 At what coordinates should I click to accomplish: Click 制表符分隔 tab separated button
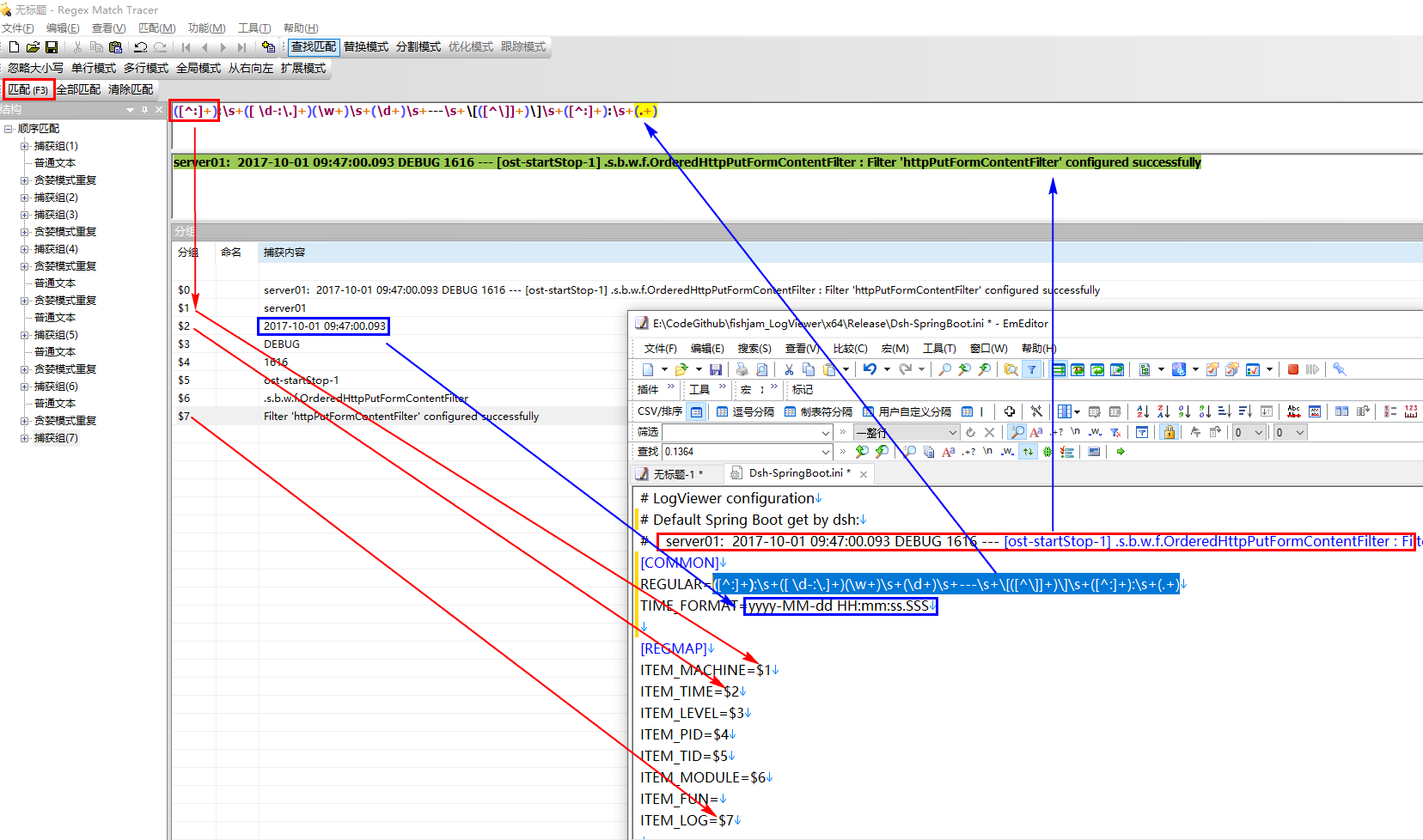[x=818, y=411]
